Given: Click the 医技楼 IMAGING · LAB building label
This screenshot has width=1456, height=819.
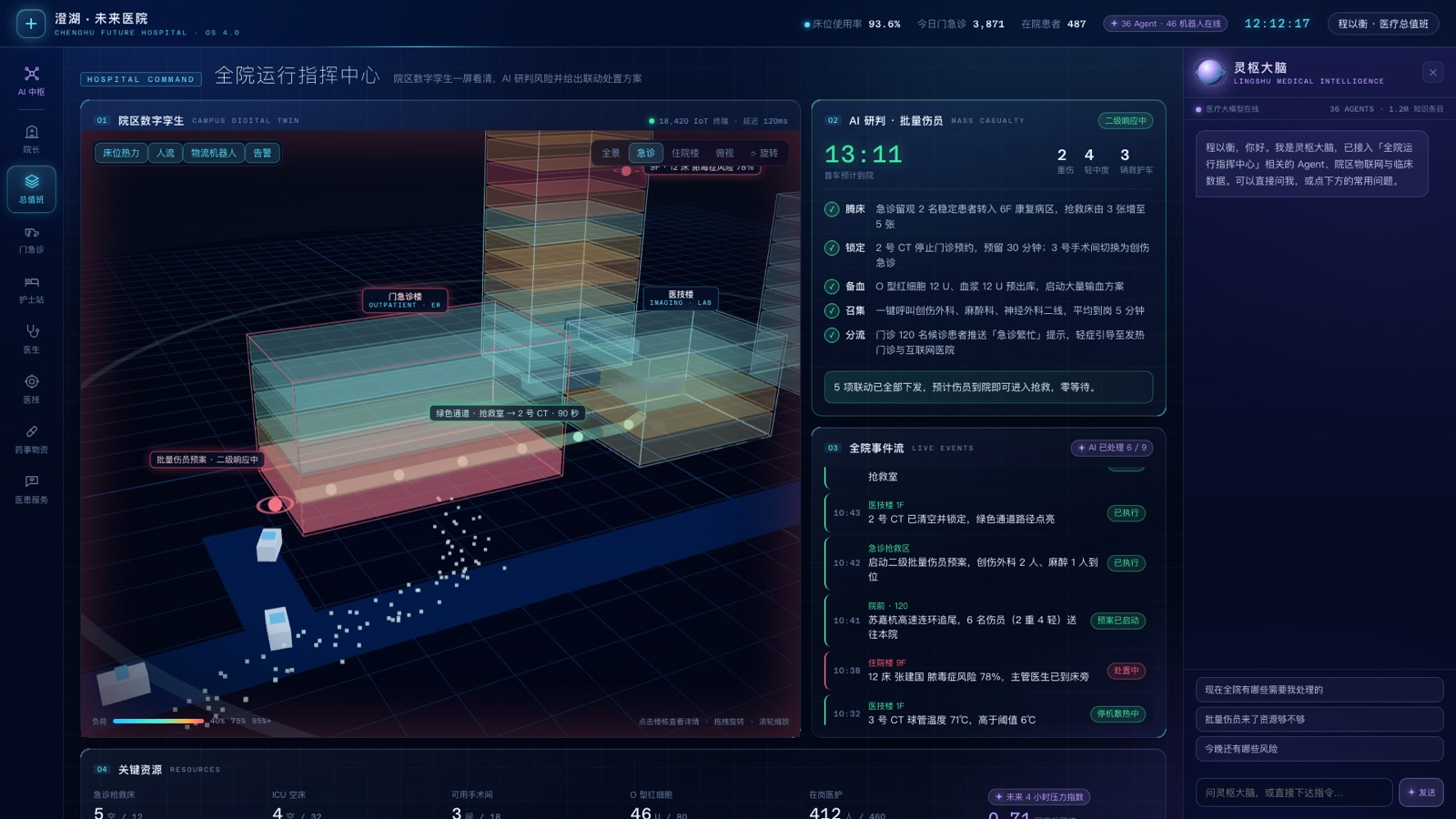Looking at the screenshot, I should (x=681, y=298).
